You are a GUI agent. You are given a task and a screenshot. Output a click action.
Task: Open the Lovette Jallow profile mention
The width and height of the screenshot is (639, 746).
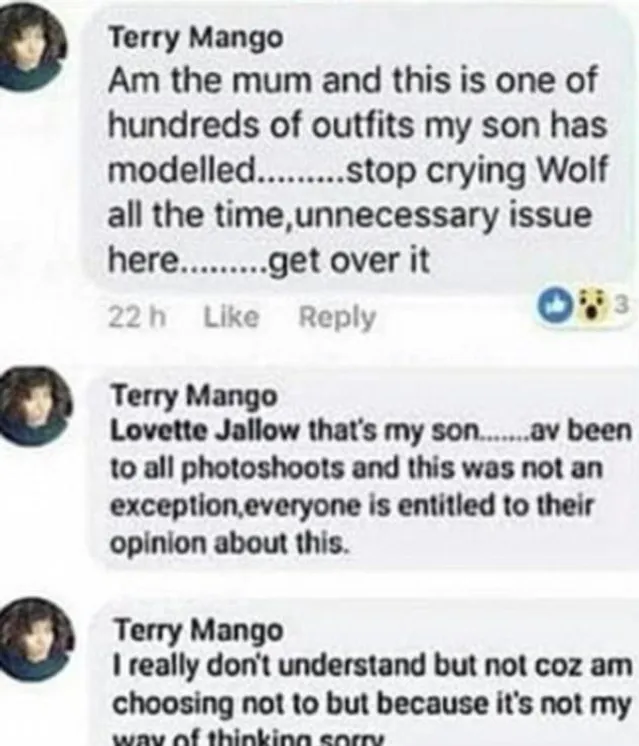pos(190,432)
